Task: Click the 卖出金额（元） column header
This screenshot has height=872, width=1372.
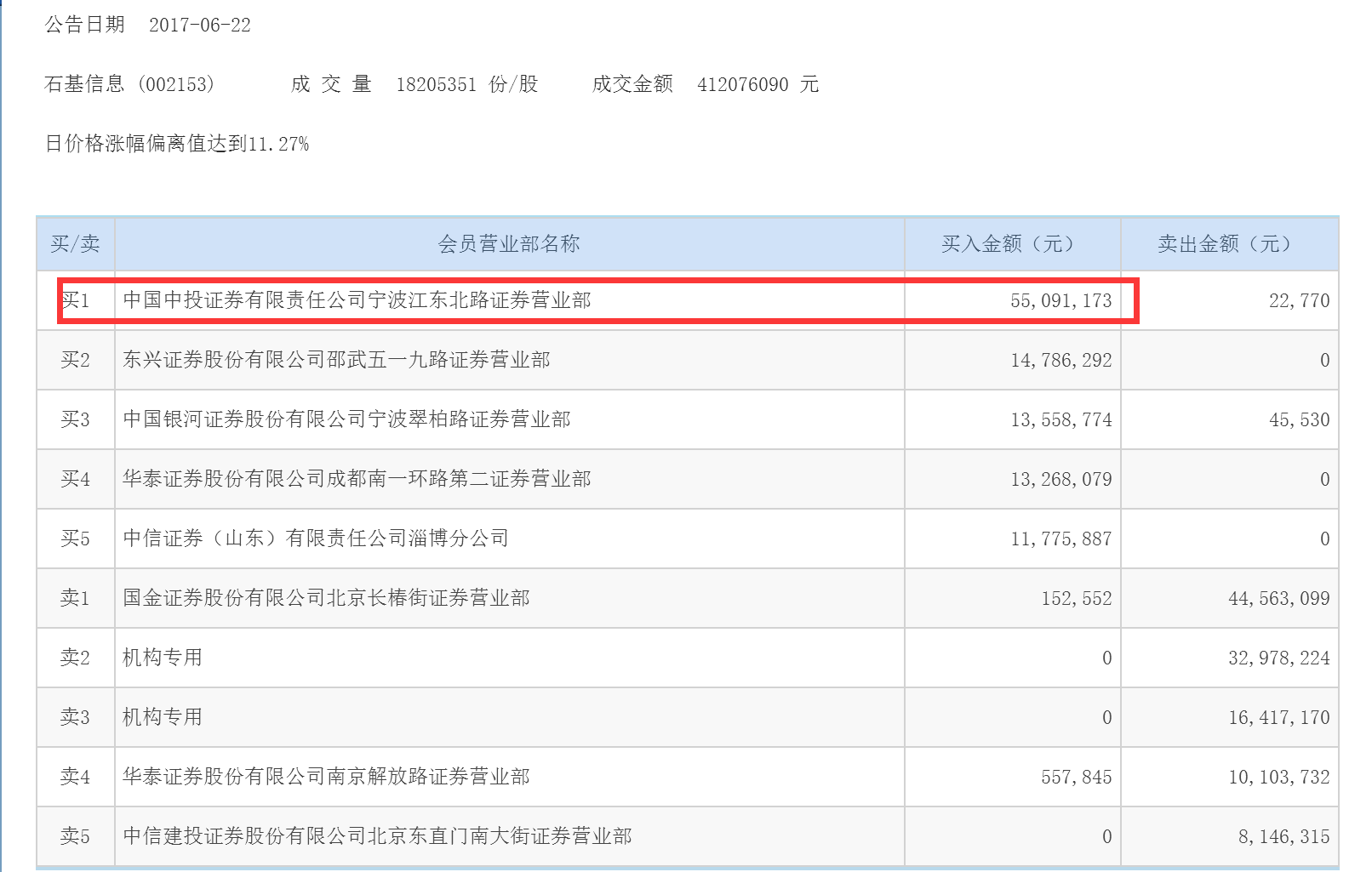Action: 1228,244
